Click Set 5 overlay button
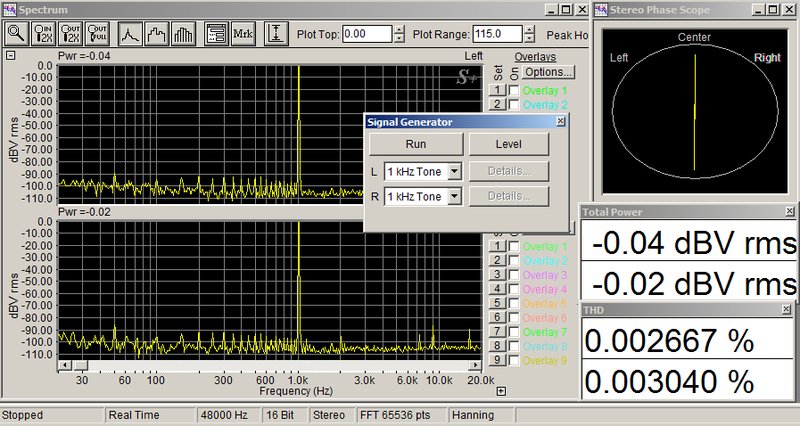Image resolution: width=800 pixels, height=426 pixels. (497, 303)
